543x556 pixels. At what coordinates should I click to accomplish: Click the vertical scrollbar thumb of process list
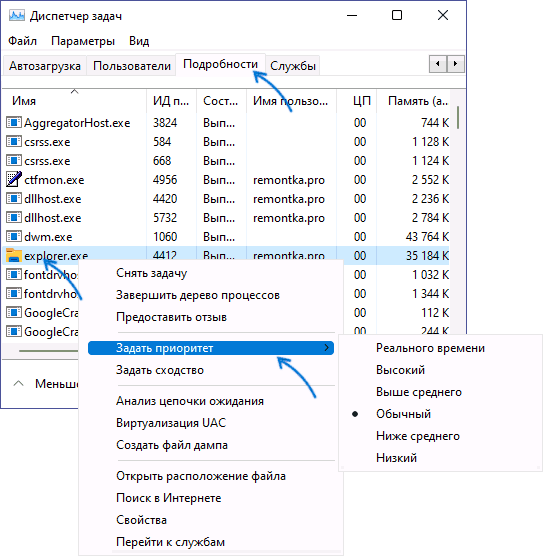[x=458, y=117]
